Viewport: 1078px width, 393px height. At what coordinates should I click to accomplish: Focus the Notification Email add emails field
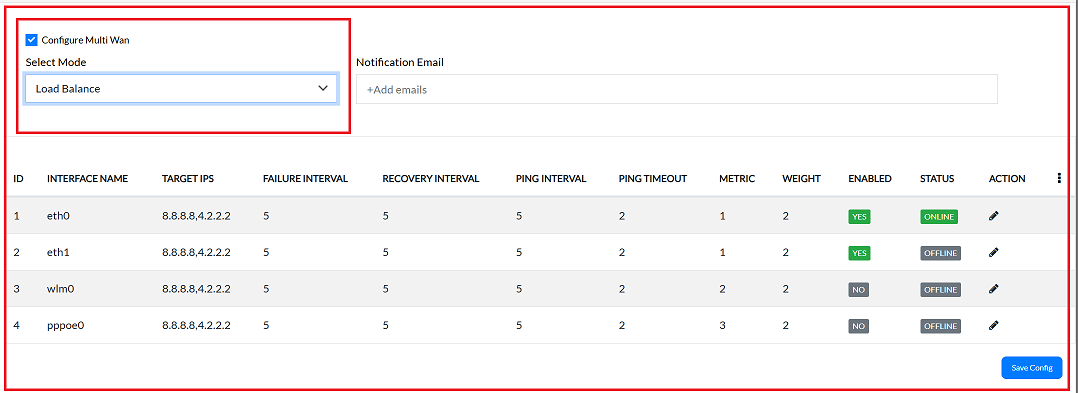click(676, 89)
